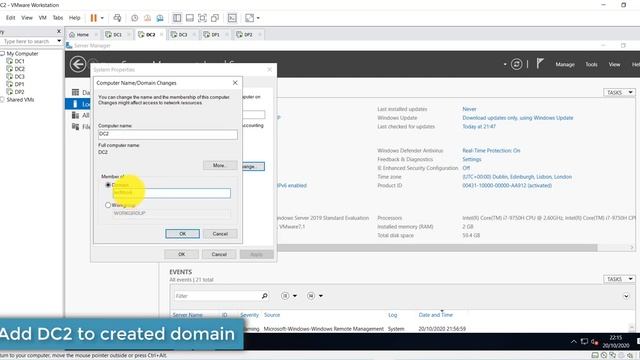Enter full screen mode icon in VMware
640x360 pixels.
click(x=202, y=18)
